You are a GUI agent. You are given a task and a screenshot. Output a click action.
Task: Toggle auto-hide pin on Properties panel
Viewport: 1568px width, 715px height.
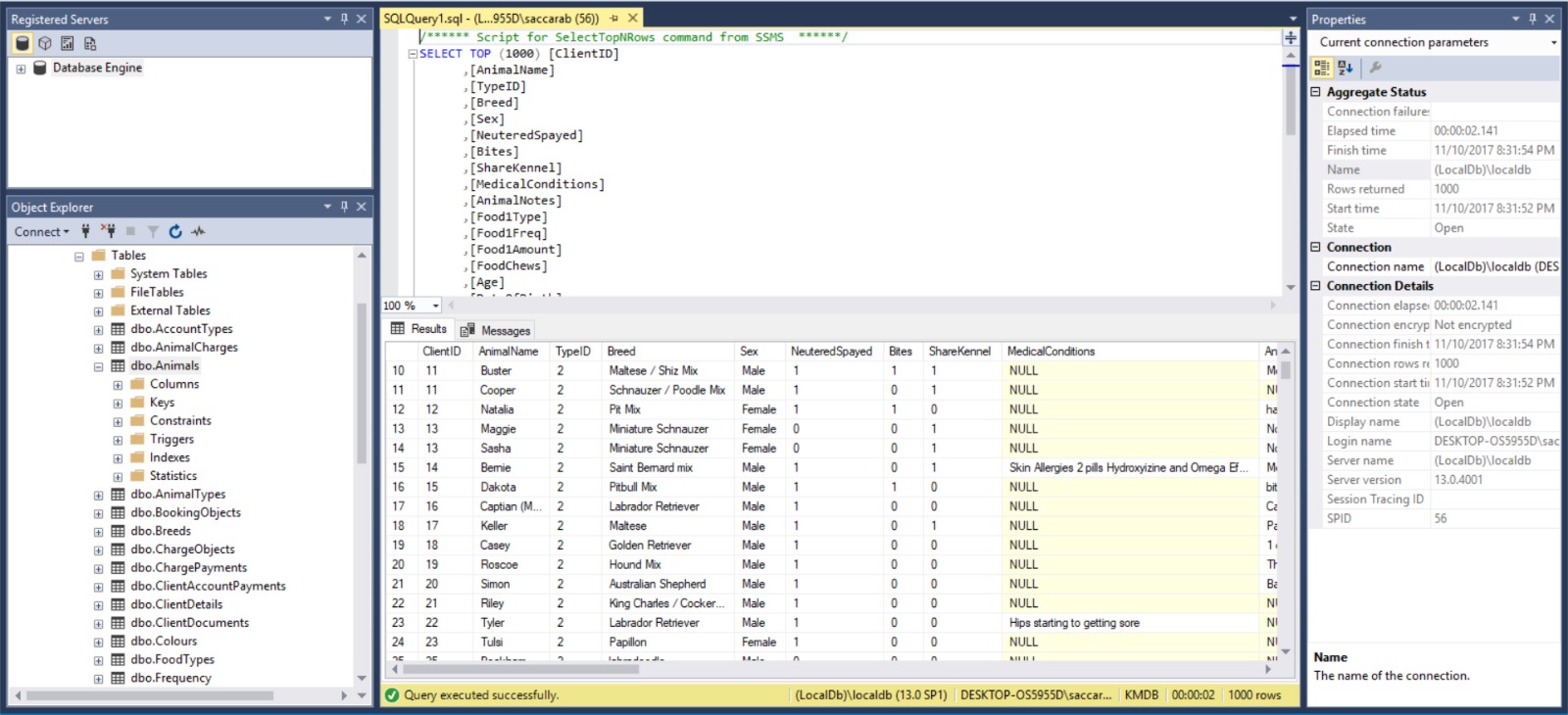click(x=1533, y=19)
